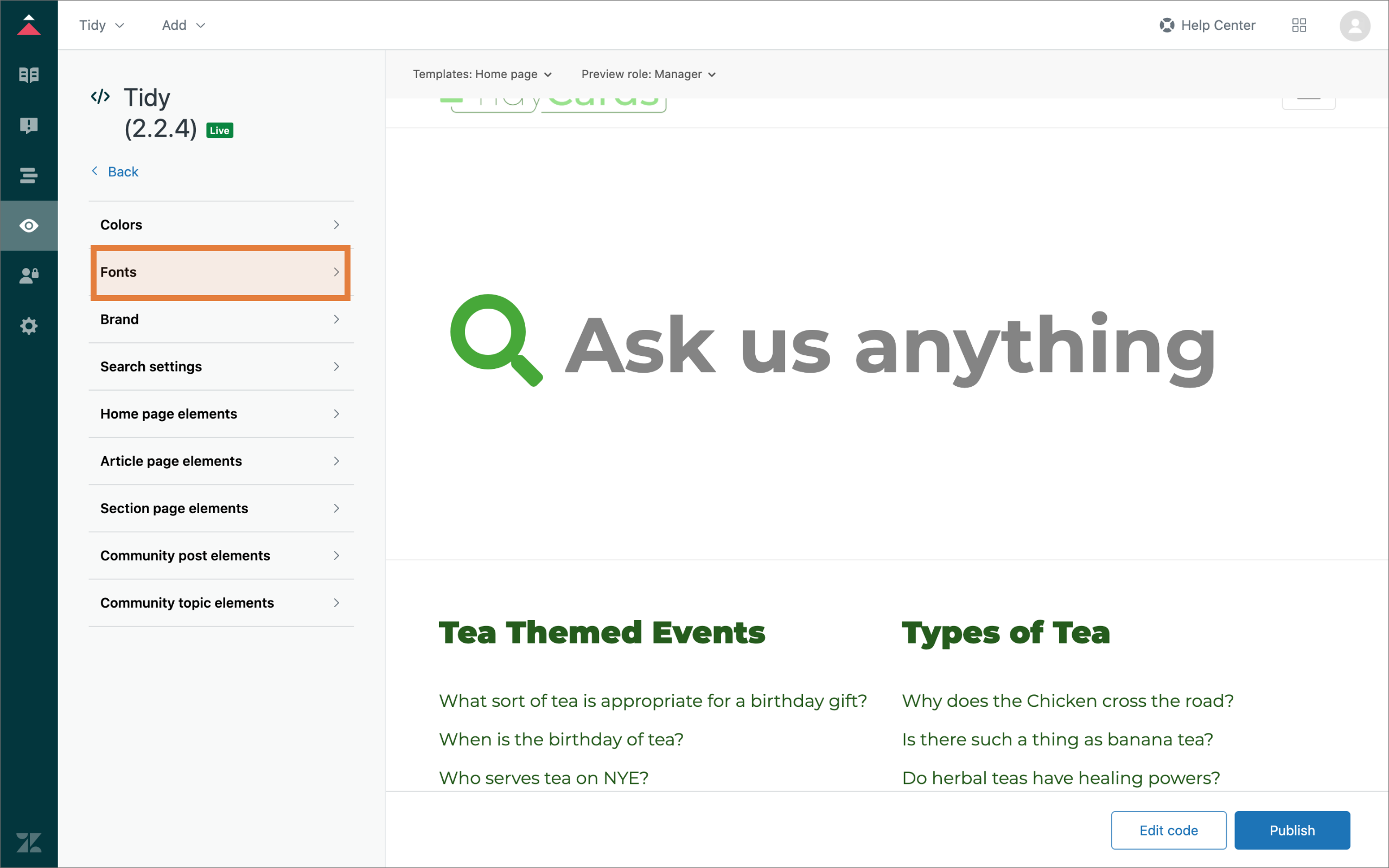Open the Templates: Home page dropdown

click(x=482, y=74)
